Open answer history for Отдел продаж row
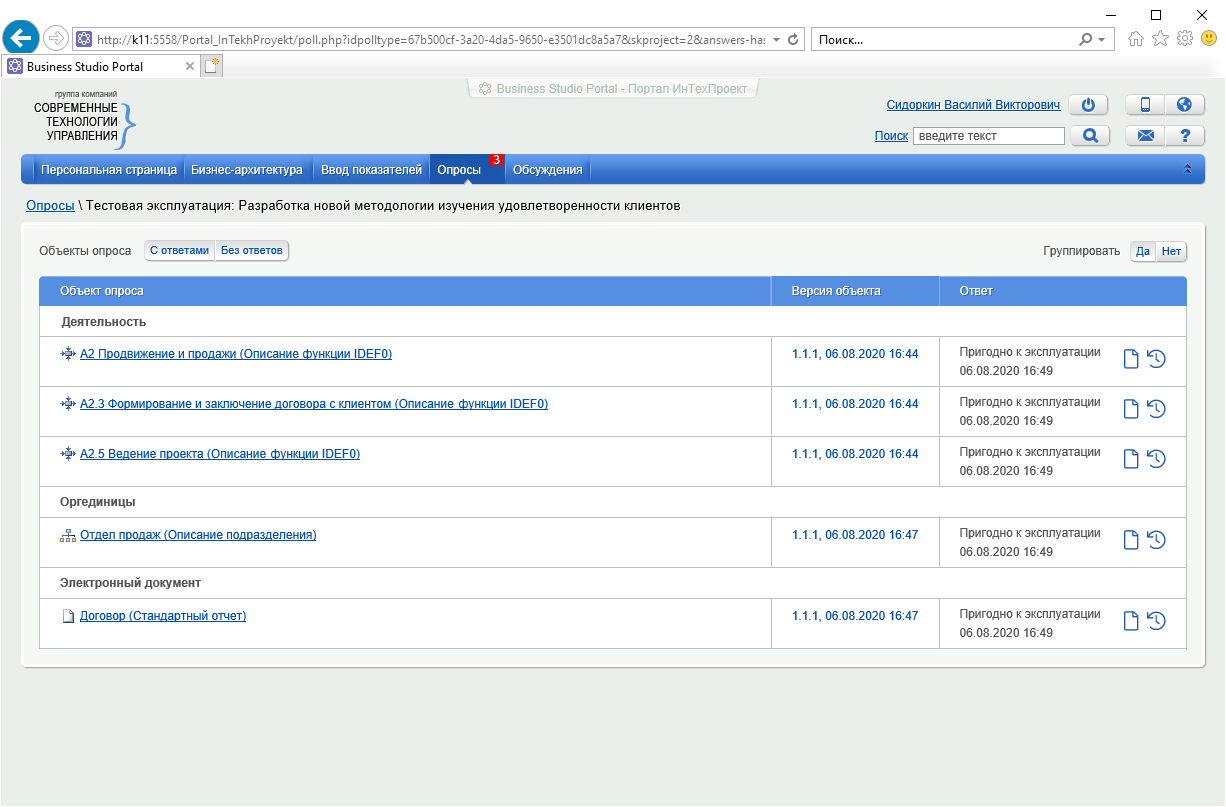This screenshot has width=1226, height=807. 1157,540
